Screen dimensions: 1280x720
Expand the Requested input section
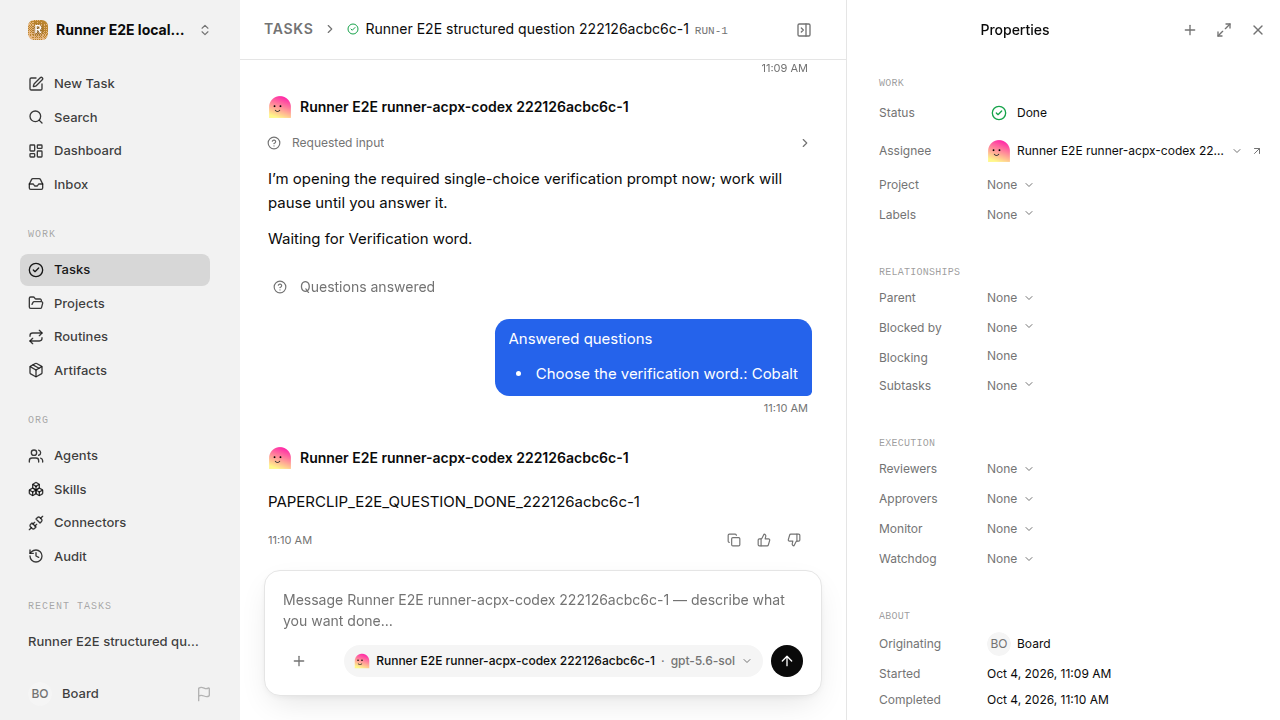[540, 143]
